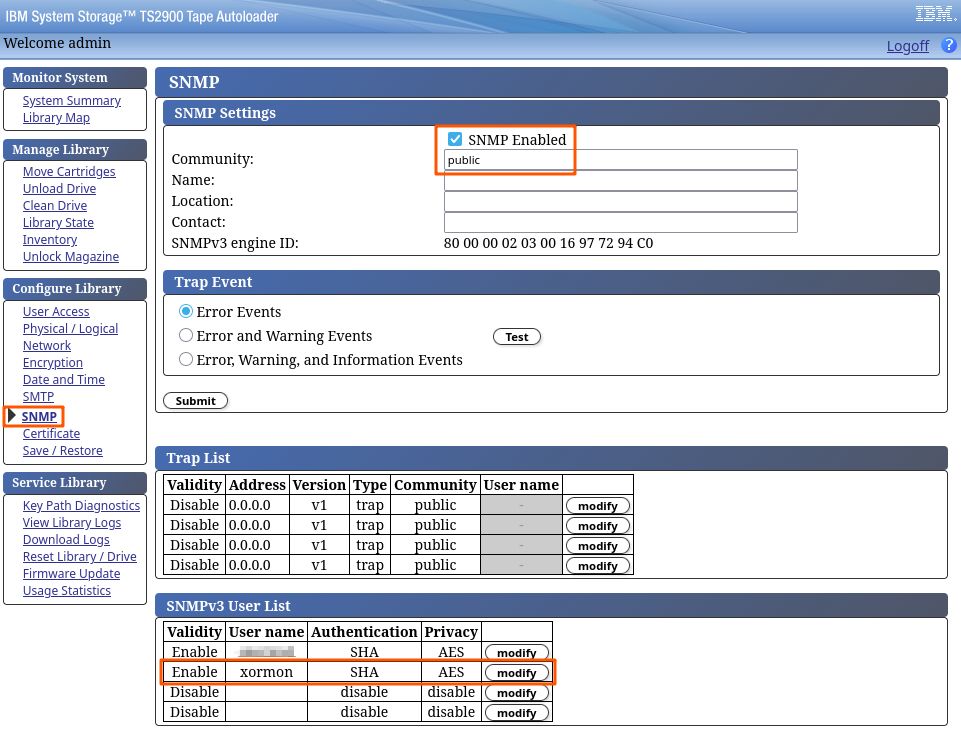Open the SNMP menu item in sidebar
This screenshot has width=961, height=737.
coord(39,416)
